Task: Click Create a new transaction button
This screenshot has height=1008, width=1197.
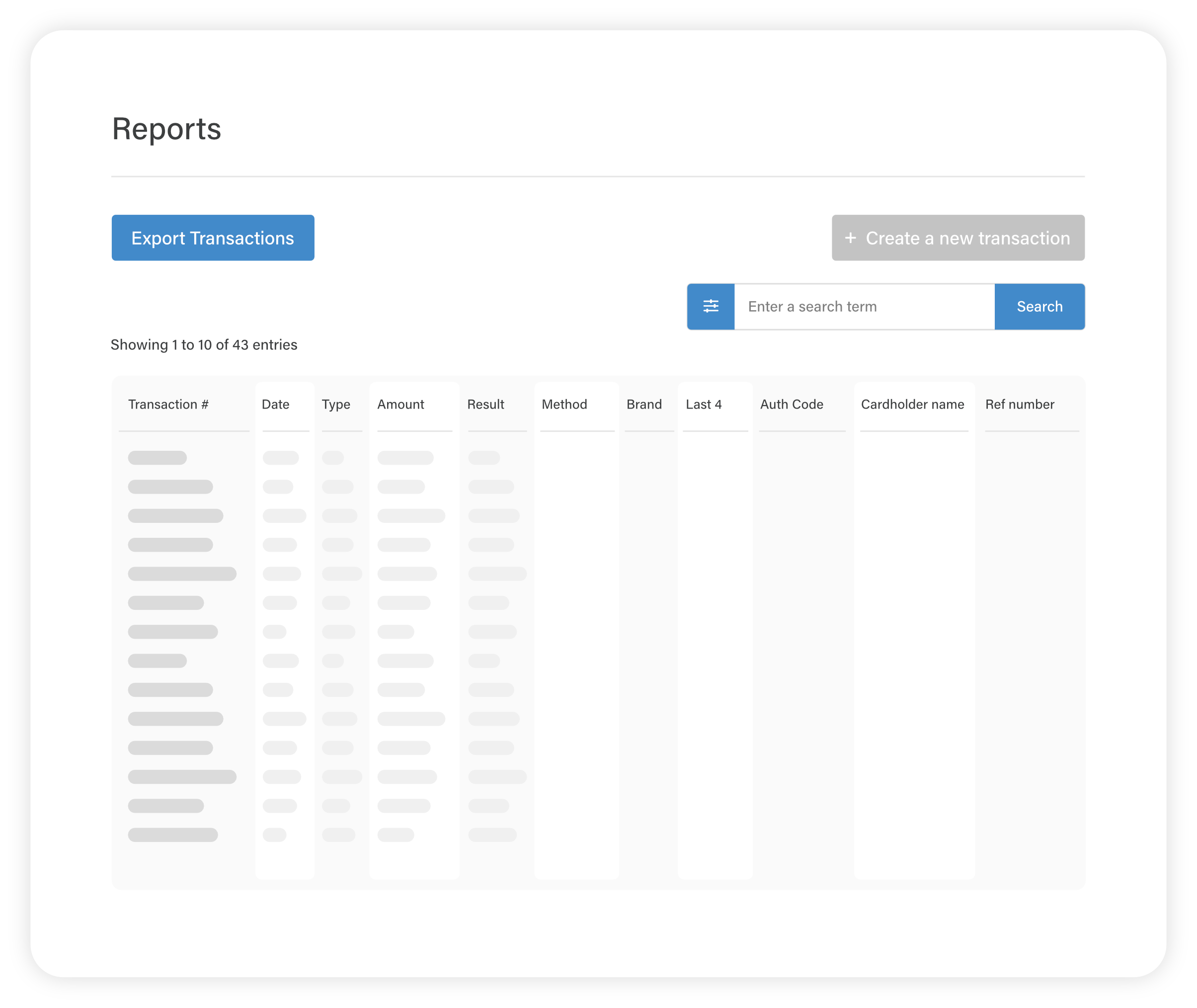Action: click(958, 238)
